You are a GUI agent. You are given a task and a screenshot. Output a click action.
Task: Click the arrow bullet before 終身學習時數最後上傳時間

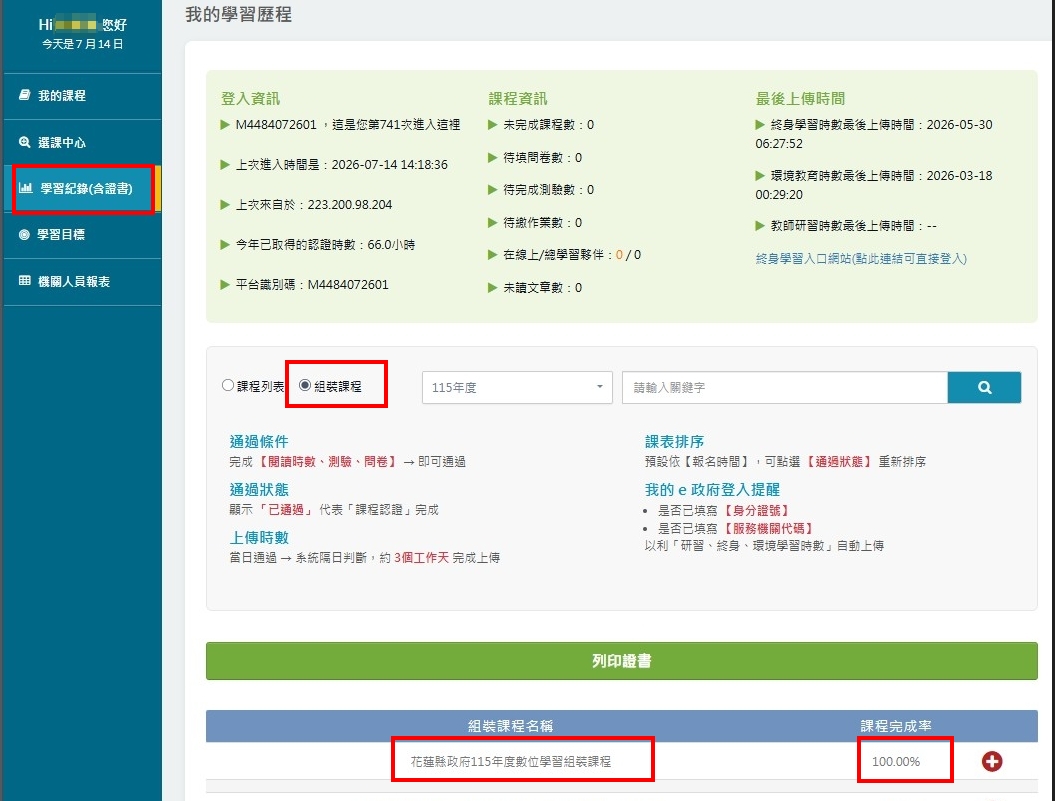760,125
